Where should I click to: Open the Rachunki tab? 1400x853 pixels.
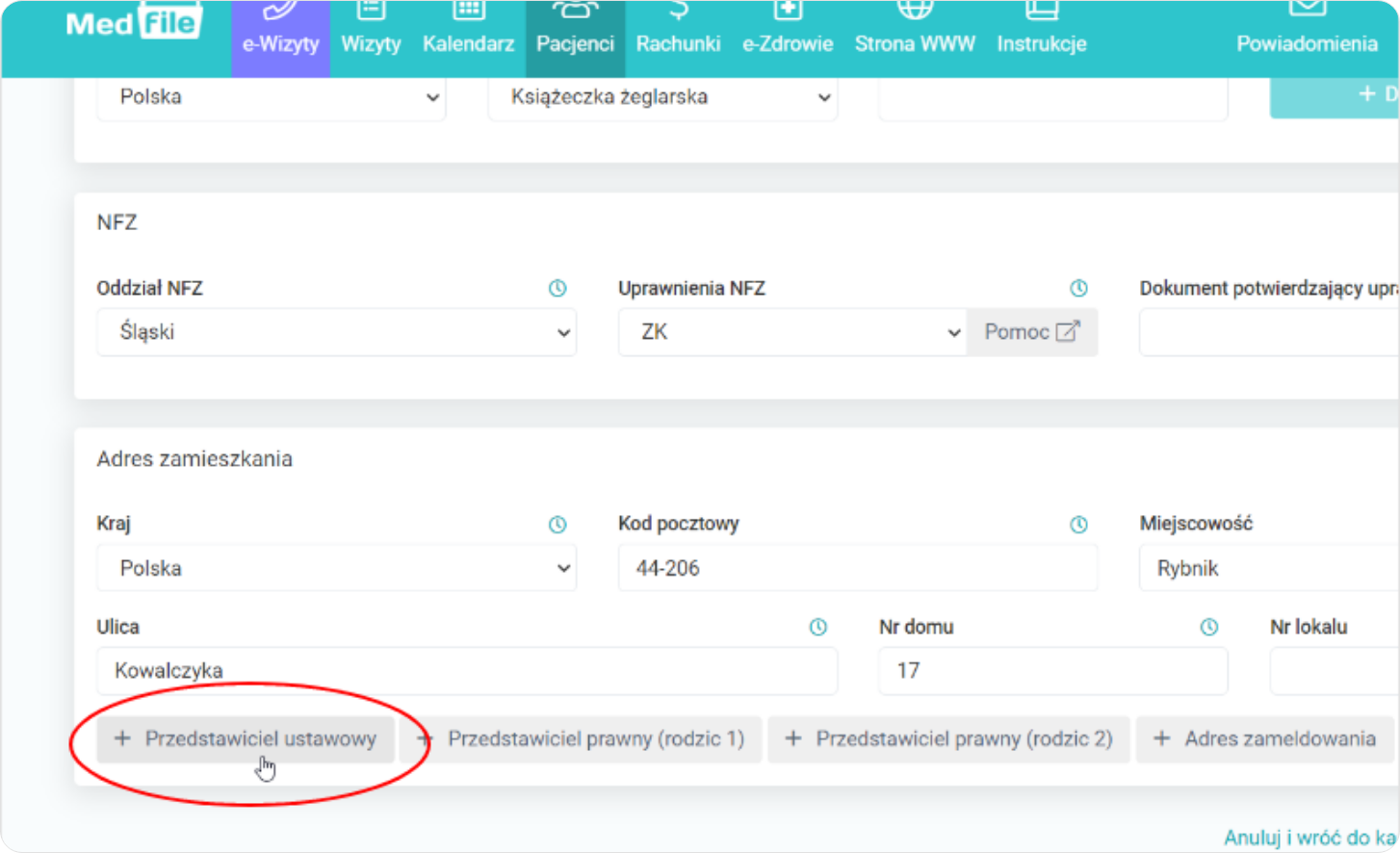tap(678, 39)
